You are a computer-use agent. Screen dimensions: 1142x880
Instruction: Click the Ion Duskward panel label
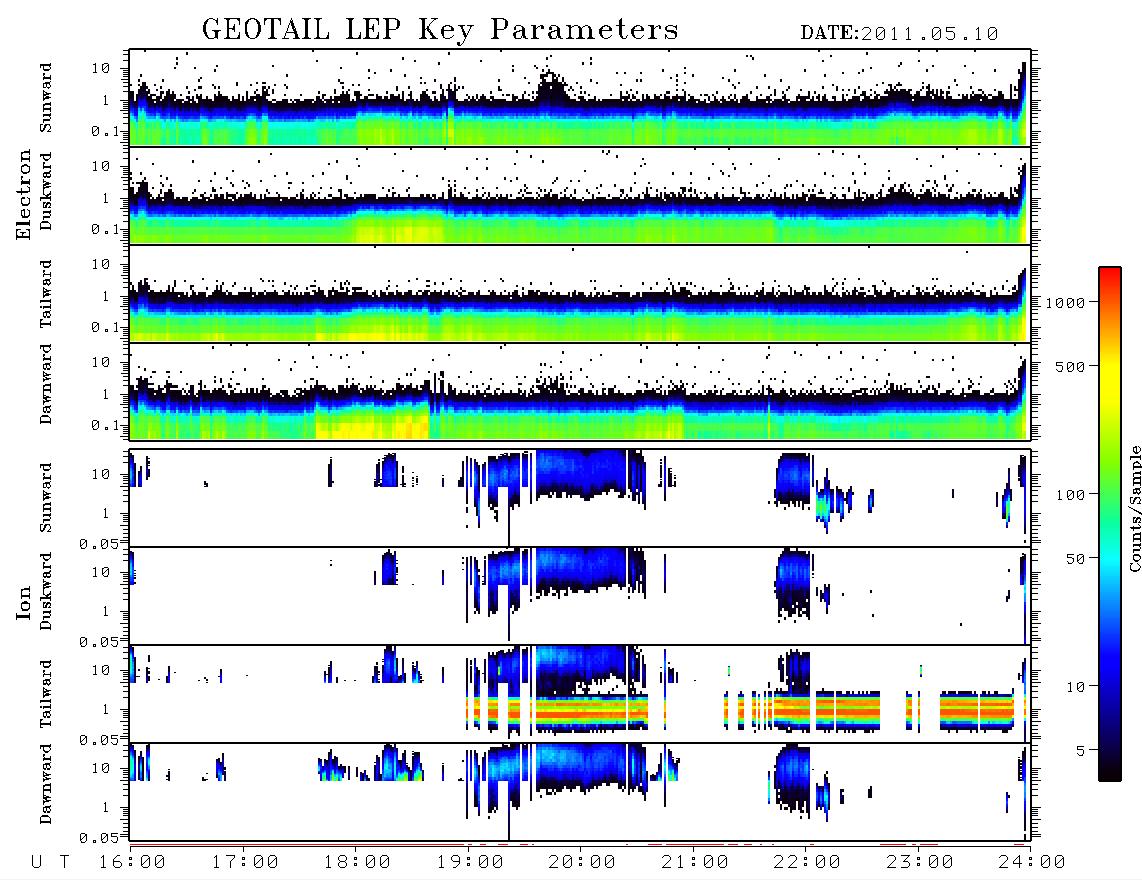coord(46,592)
